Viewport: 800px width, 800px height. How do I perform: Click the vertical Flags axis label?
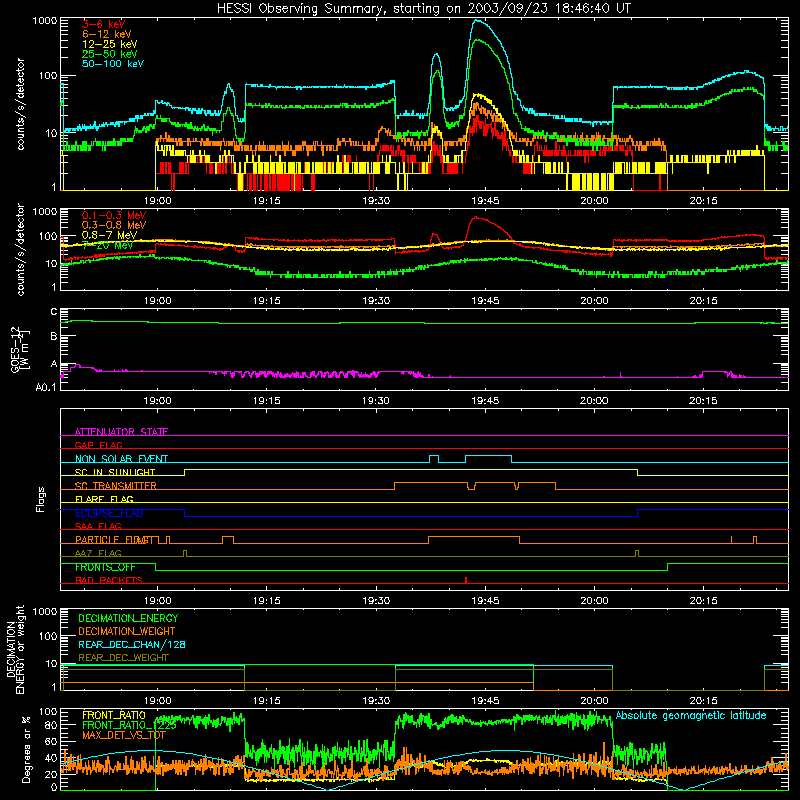click(x=41, y=499)
